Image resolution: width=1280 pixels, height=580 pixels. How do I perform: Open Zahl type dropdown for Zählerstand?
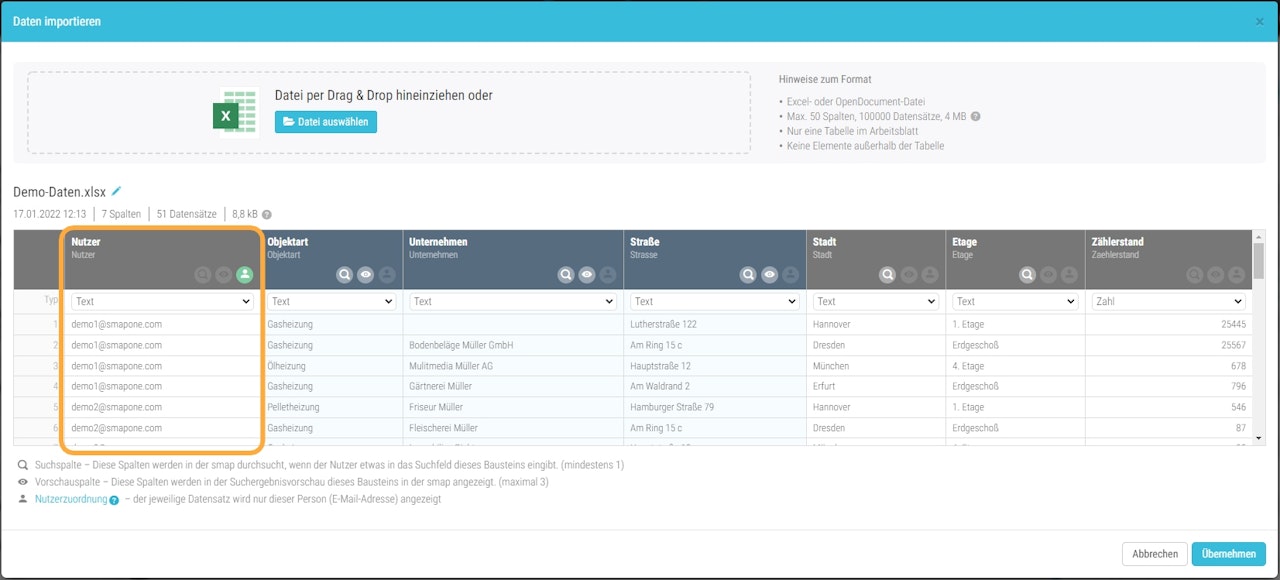[x=1168, y=301]
